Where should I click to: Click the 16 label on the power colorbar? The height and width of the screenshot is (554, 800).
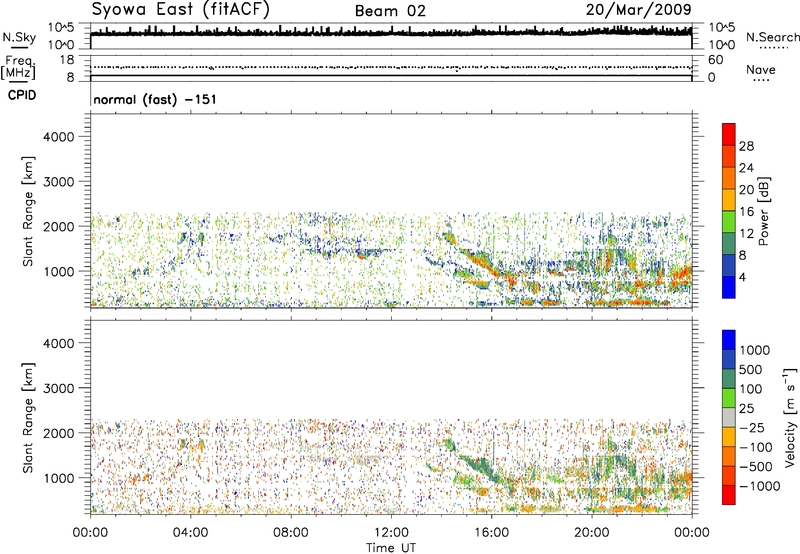tap(746, 212)
